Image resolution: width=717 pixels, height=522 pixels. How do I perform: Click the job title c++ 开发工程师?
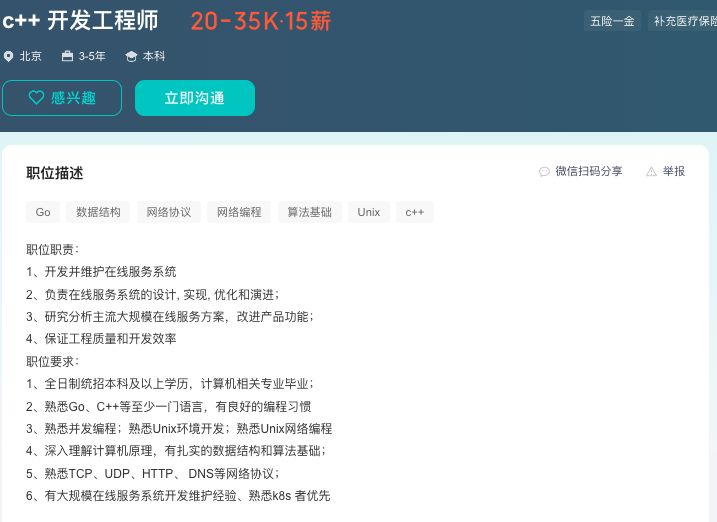point(80,21)
